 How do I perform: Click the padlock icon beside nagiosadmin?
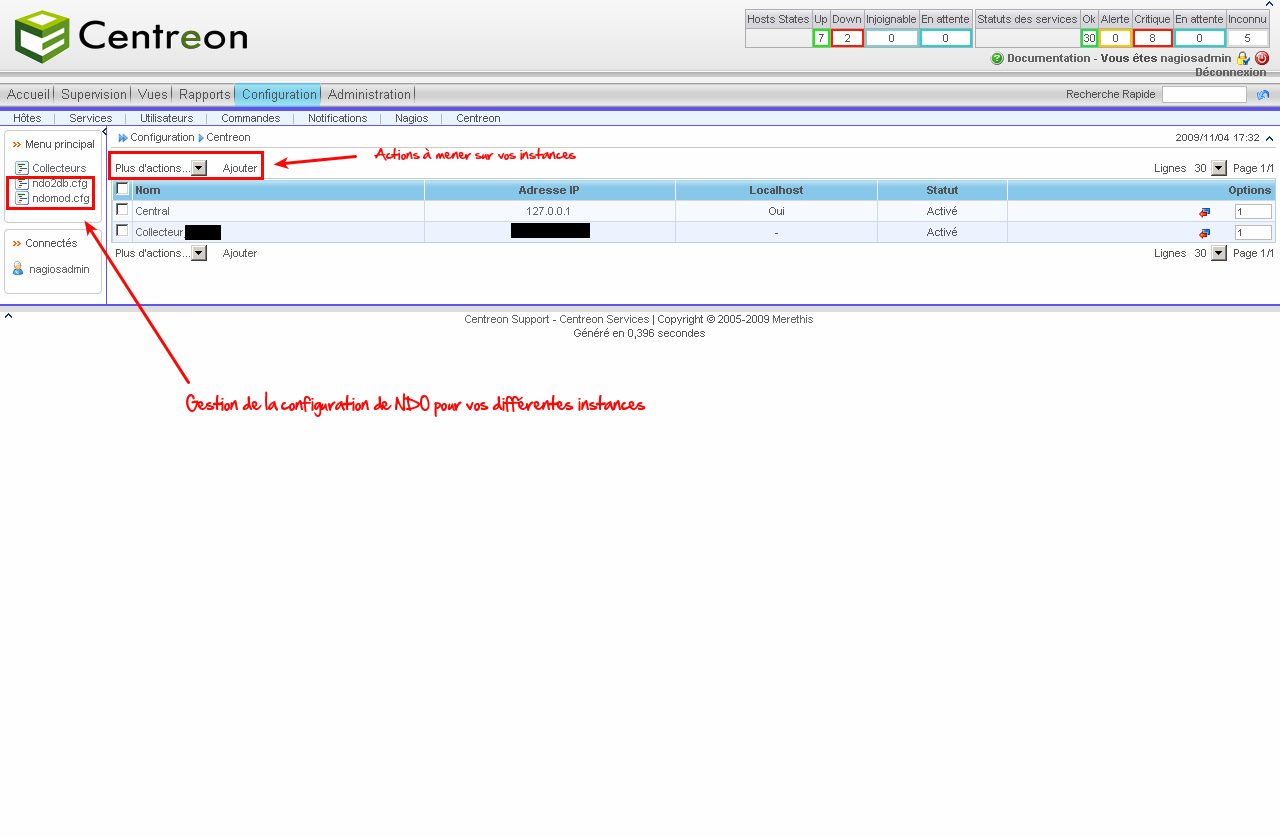pos(1243,59)
